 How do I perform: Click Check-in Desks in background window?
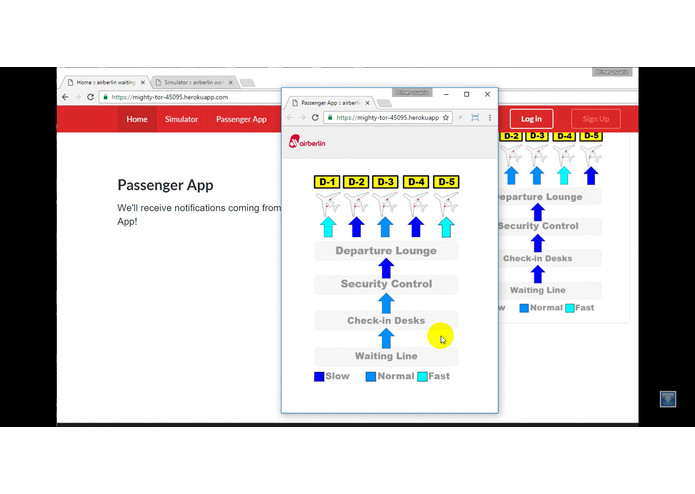(550, 258)
